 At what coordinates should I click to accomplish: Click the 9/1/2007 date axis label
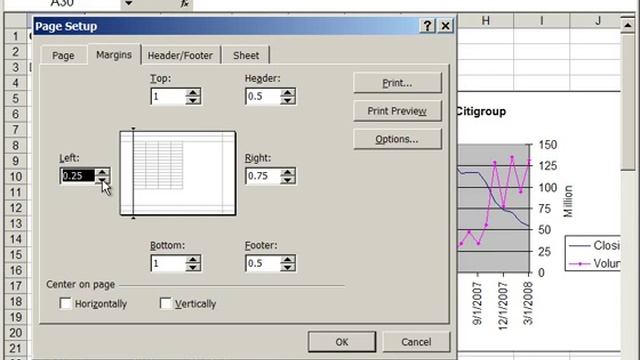coord(477,304)
